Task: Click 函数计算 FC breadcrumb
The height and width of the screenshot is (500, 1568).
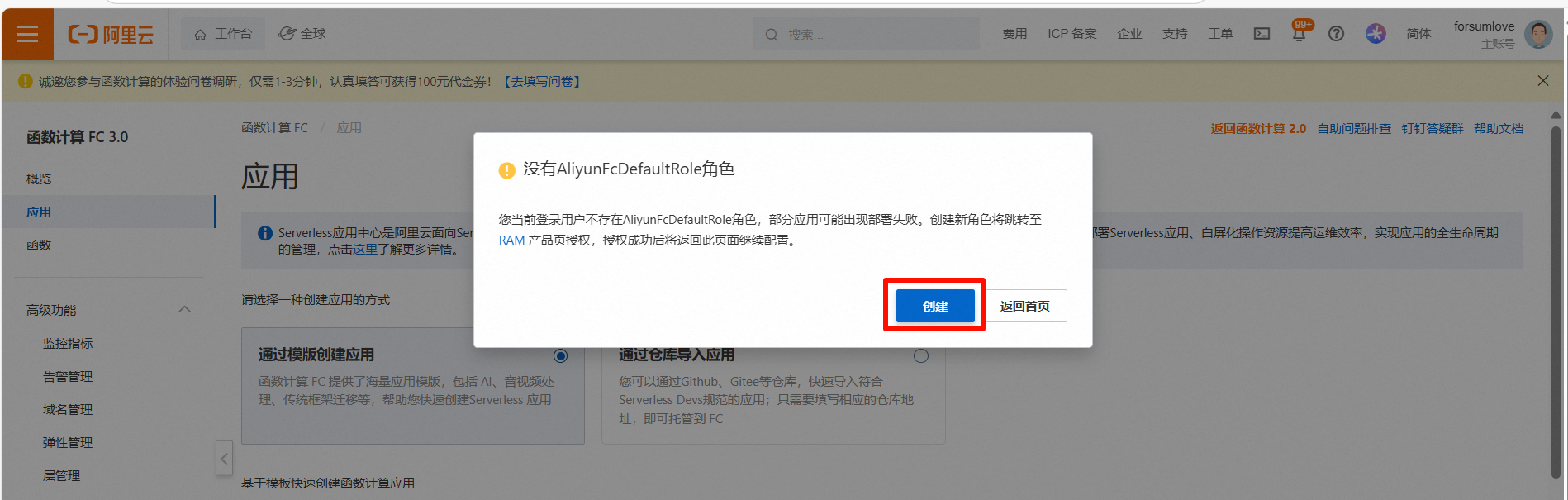Action: coord(274,128)
